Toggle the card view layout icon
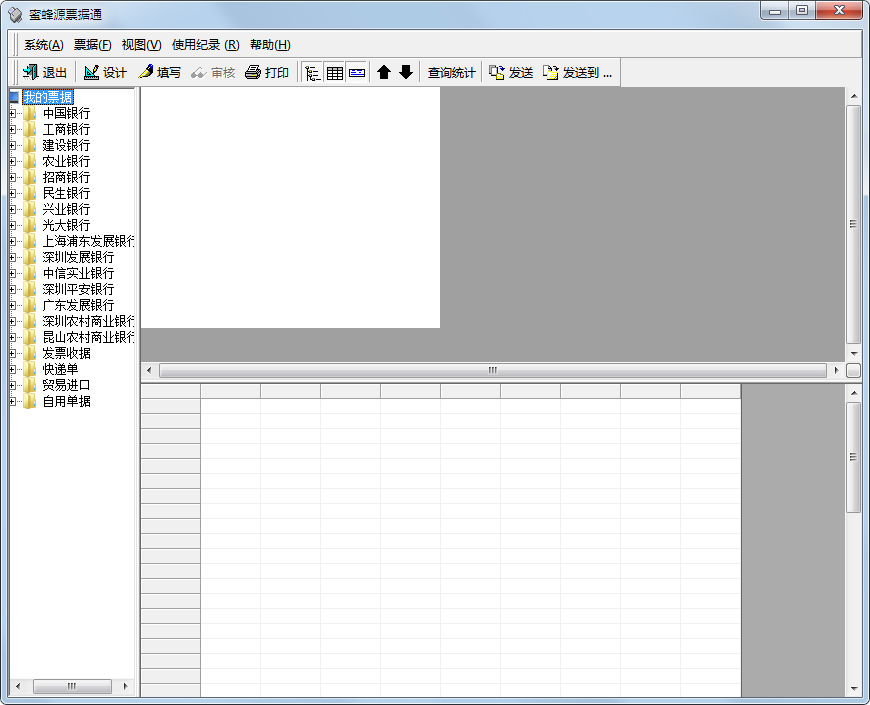This screenshot has height=705, width=870. coord(357,71)
